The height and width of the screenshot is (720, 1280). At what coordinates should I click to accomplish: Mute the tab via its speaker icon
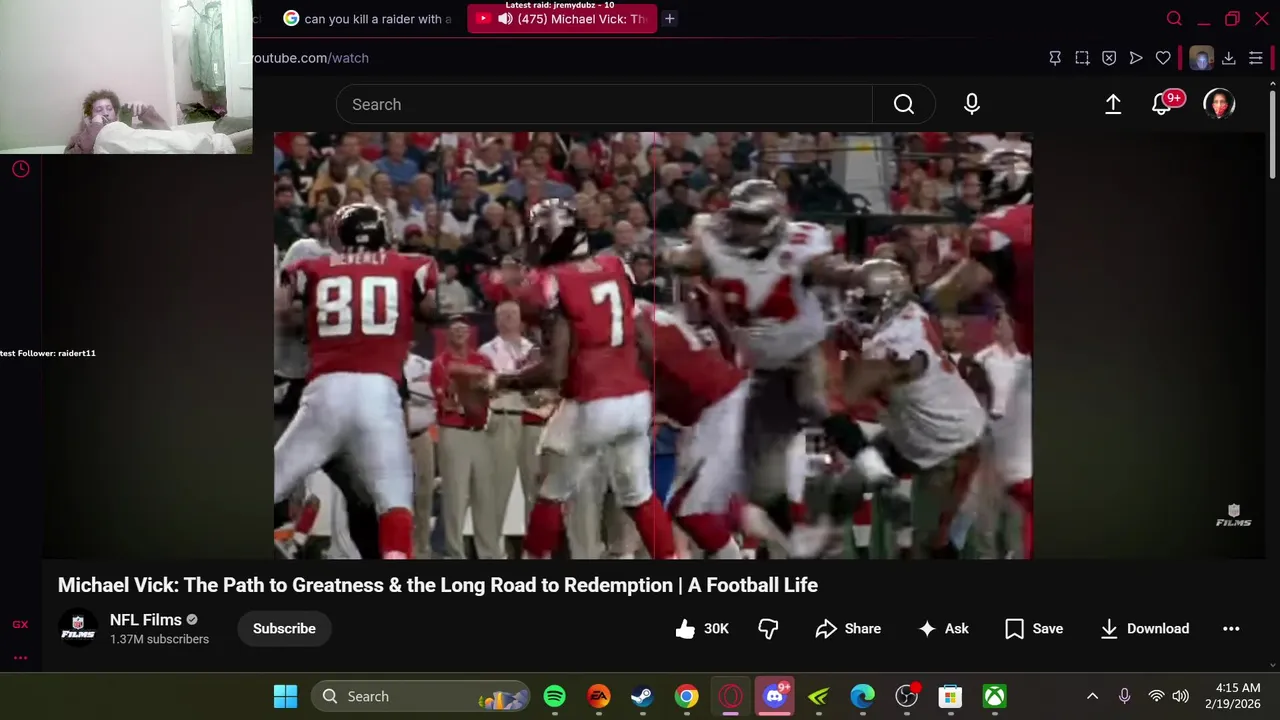(505, 18)
